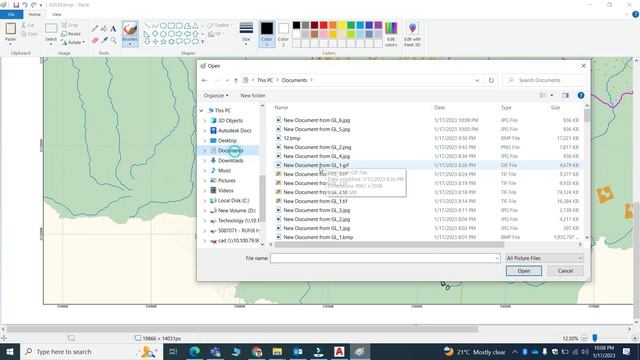Click the Documents breadcrumb in address bar
640x360 pixels.
pos(294,80)
